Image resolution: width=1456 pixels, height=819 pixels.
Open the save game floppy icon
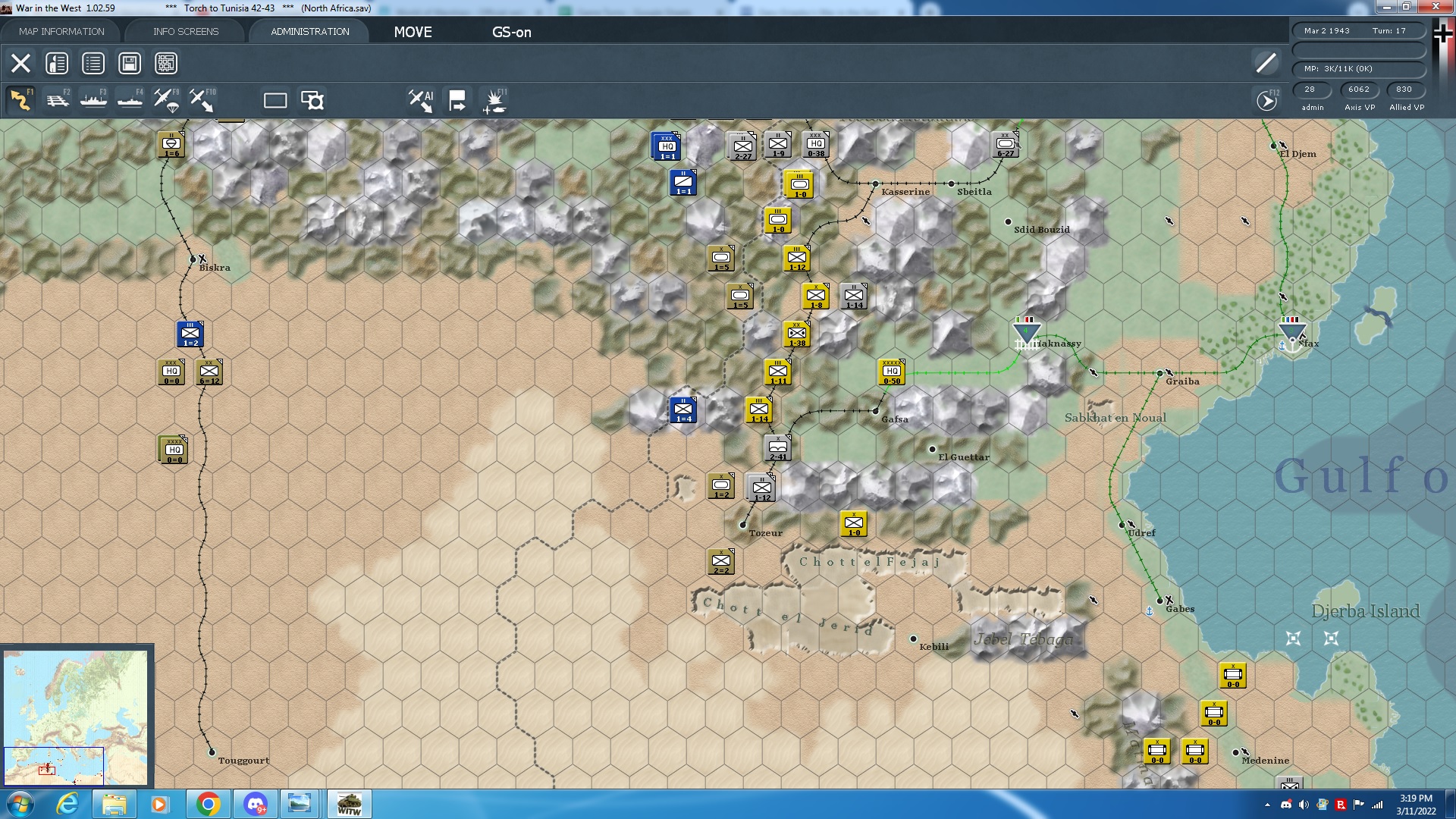point(130,63)
